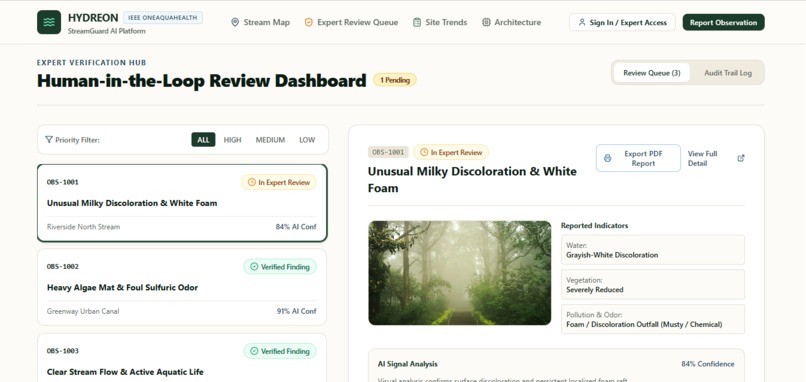Click the clock icon in detail panel In Expert Review badge
The width and height of the screenshot is (806, 382).
pos(424,152)
